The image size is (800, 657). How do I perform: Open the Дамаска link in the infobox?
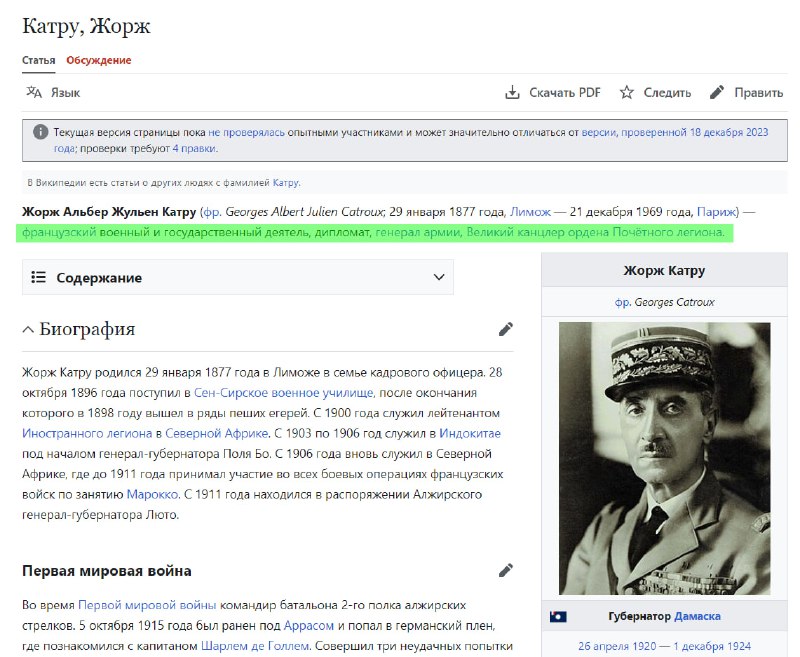tap(697, 616)
